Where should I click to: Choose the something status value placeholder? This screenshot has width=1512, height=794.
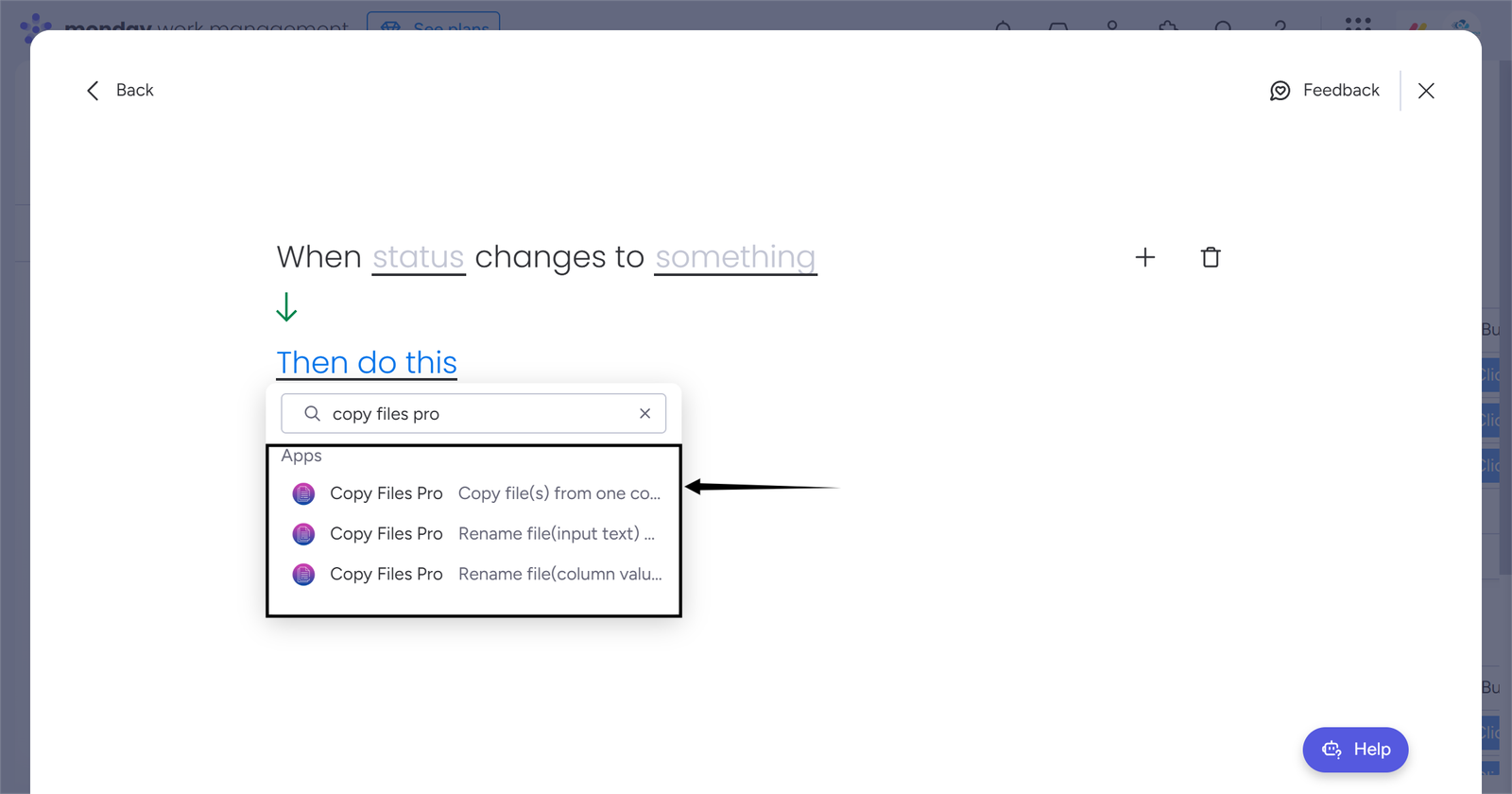(x=735, y=257)
